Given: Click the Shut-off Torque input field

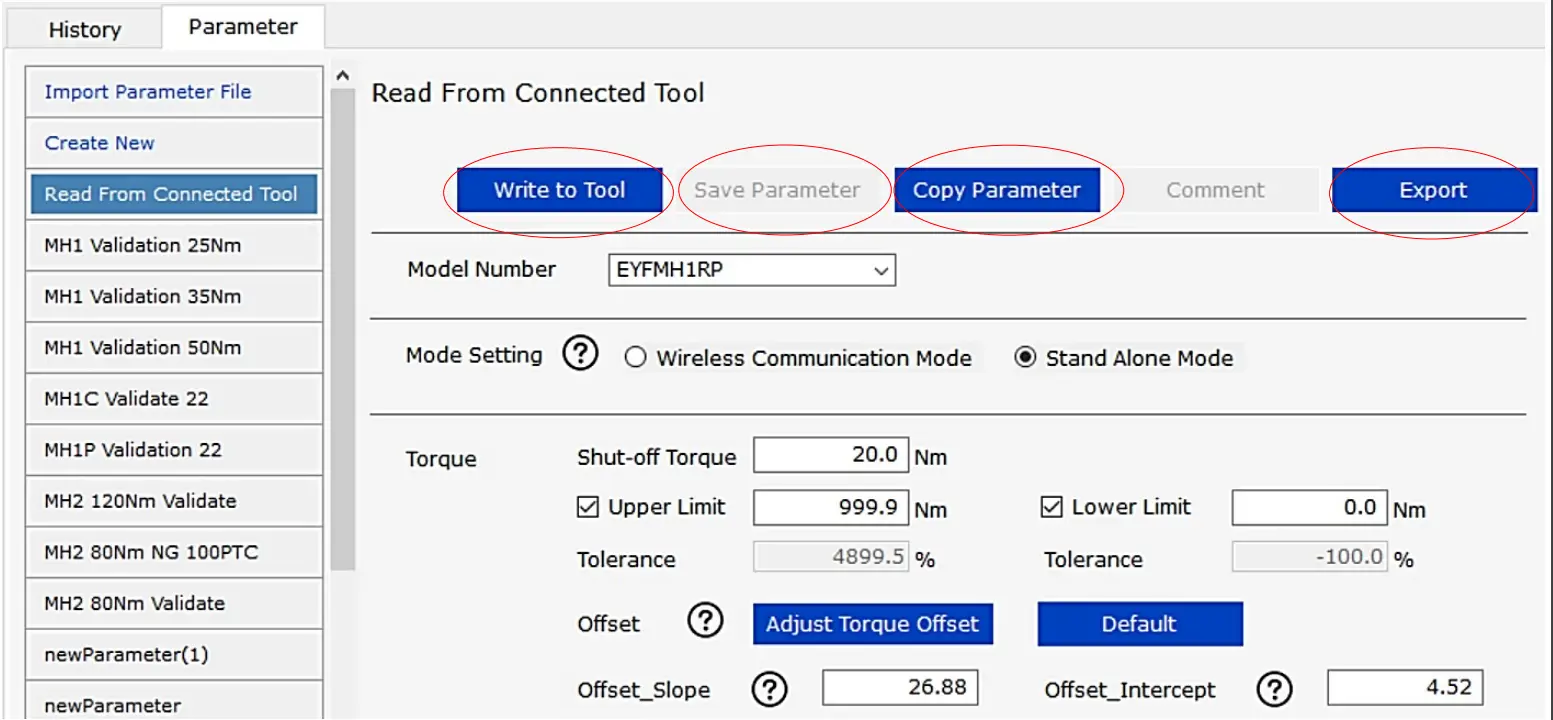Looking at the screenshot, I should click(x=831, y=455).
